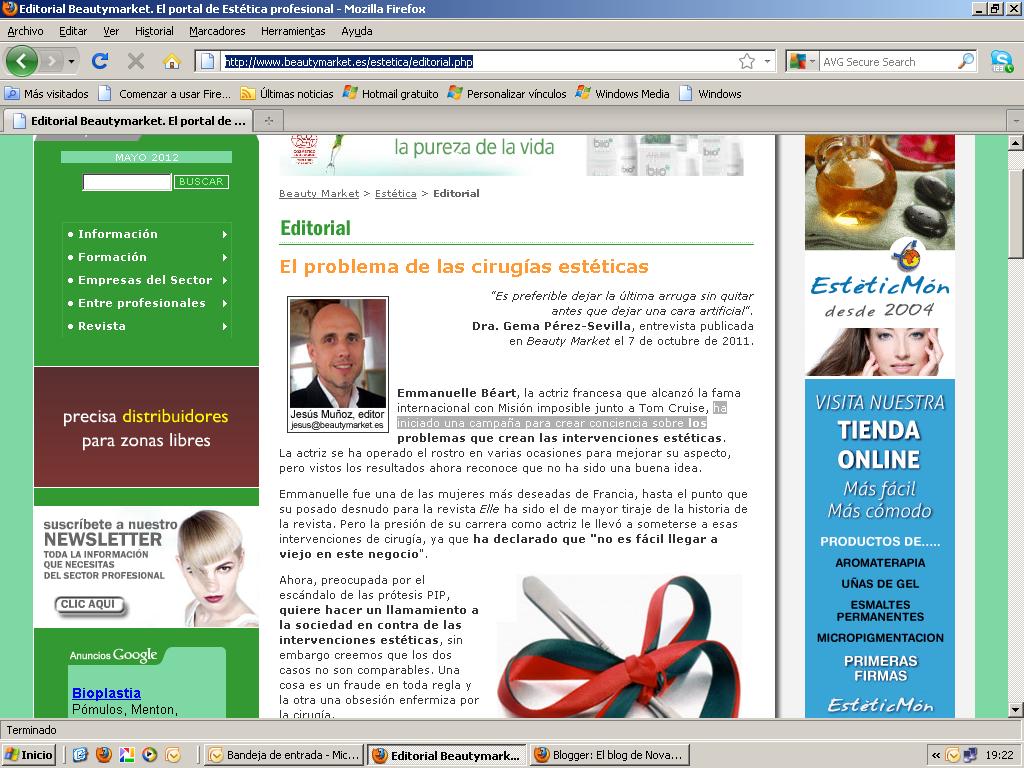Click the vertical scrollbar up arrow

(1016, 142)
